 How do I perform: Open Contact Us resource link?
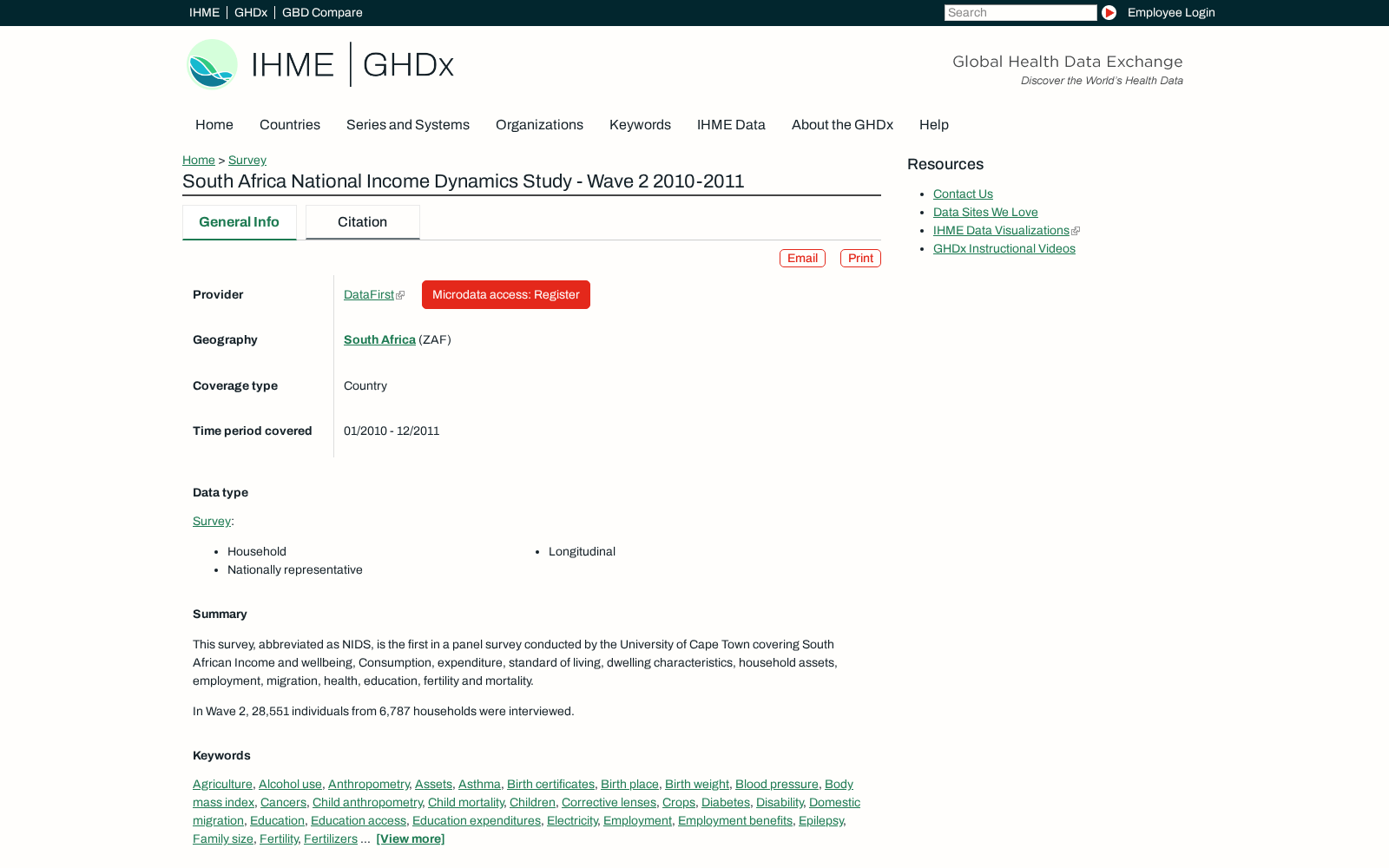pos(963,194)
